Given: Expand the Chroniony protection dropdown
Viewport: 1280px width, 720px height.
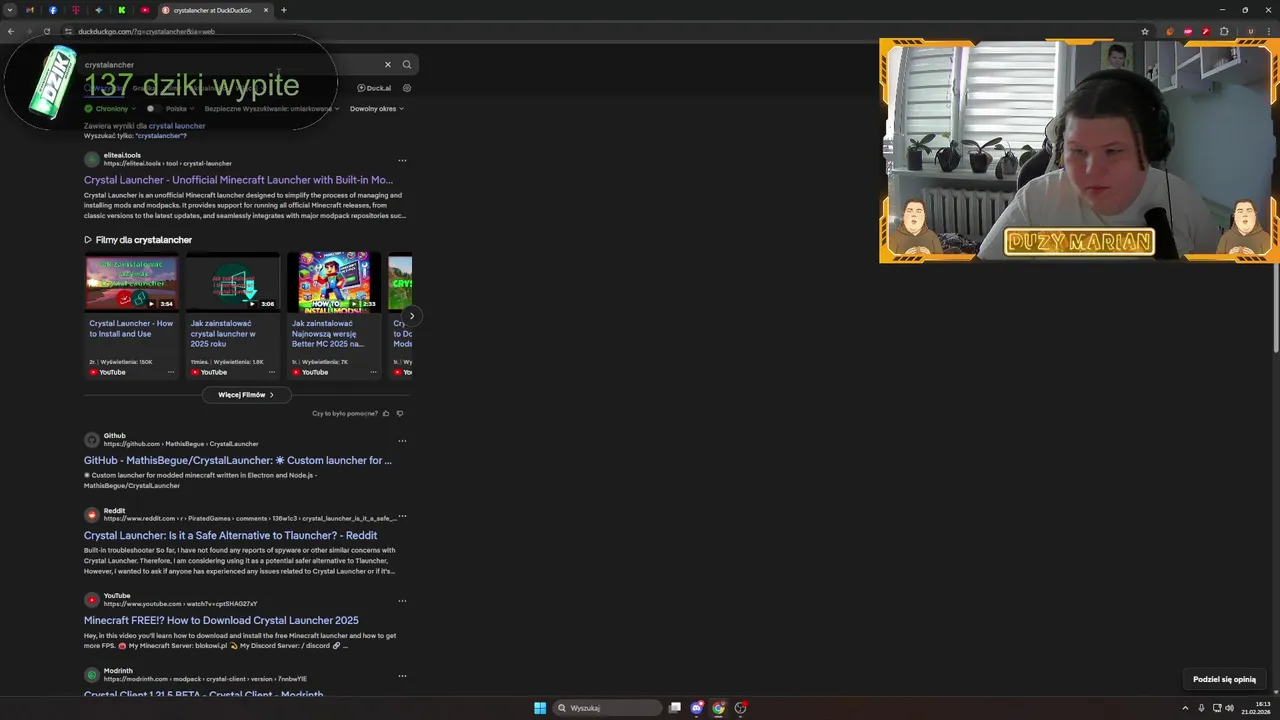Looking at the screenshot, I should tap(110, 108).
